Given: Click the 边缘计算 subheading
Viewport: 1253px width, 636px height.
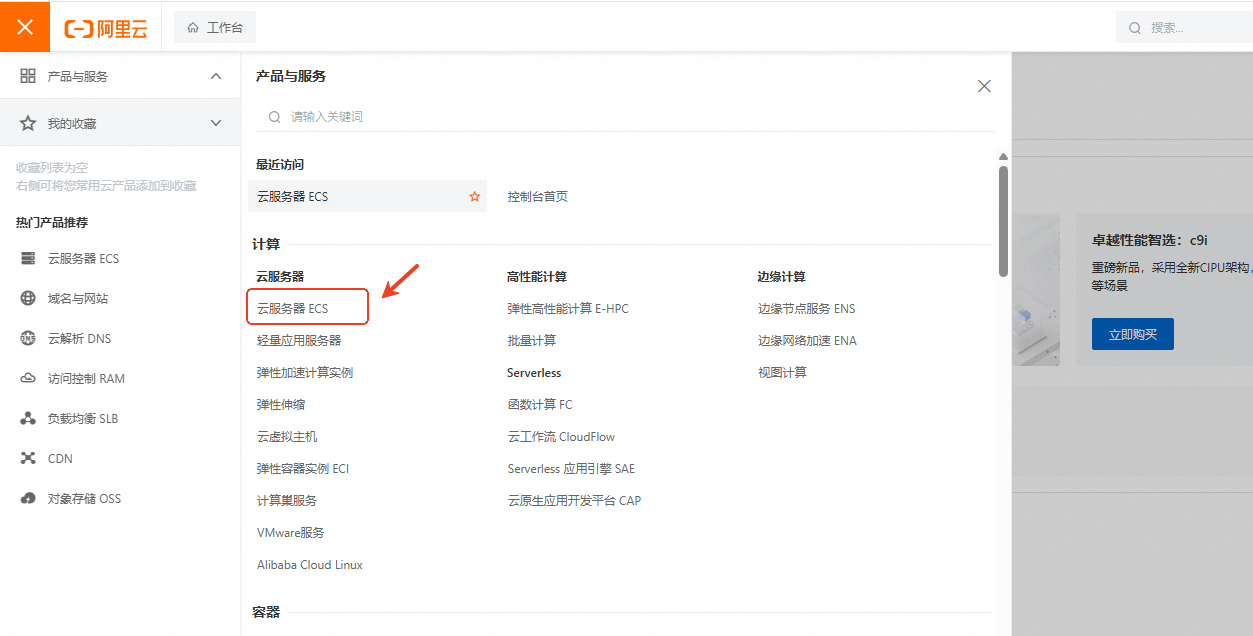Looking at the screenshot, I should pos(782,277).
